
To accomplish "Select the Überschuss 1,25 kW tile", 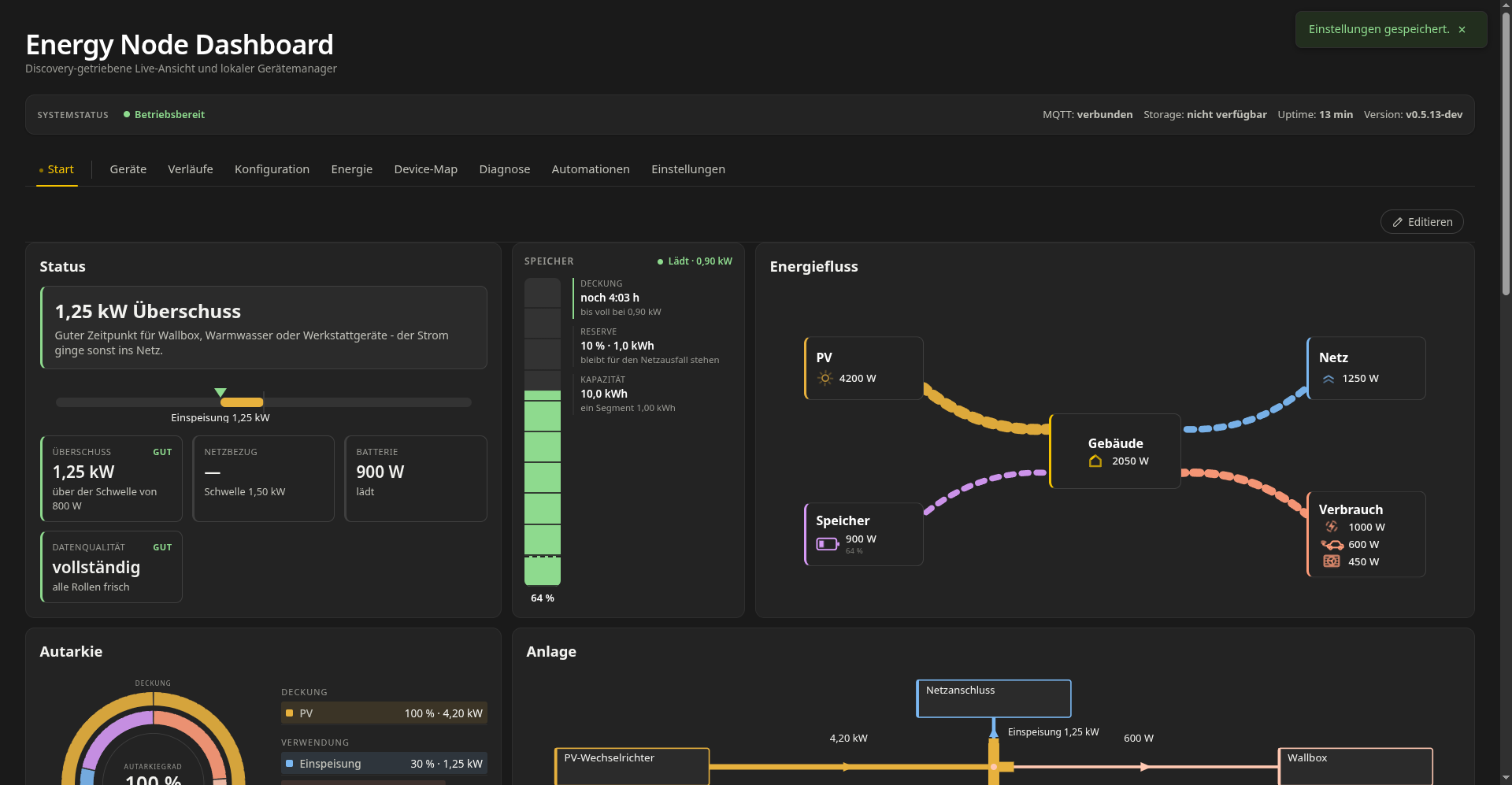I will pos(111,479).
